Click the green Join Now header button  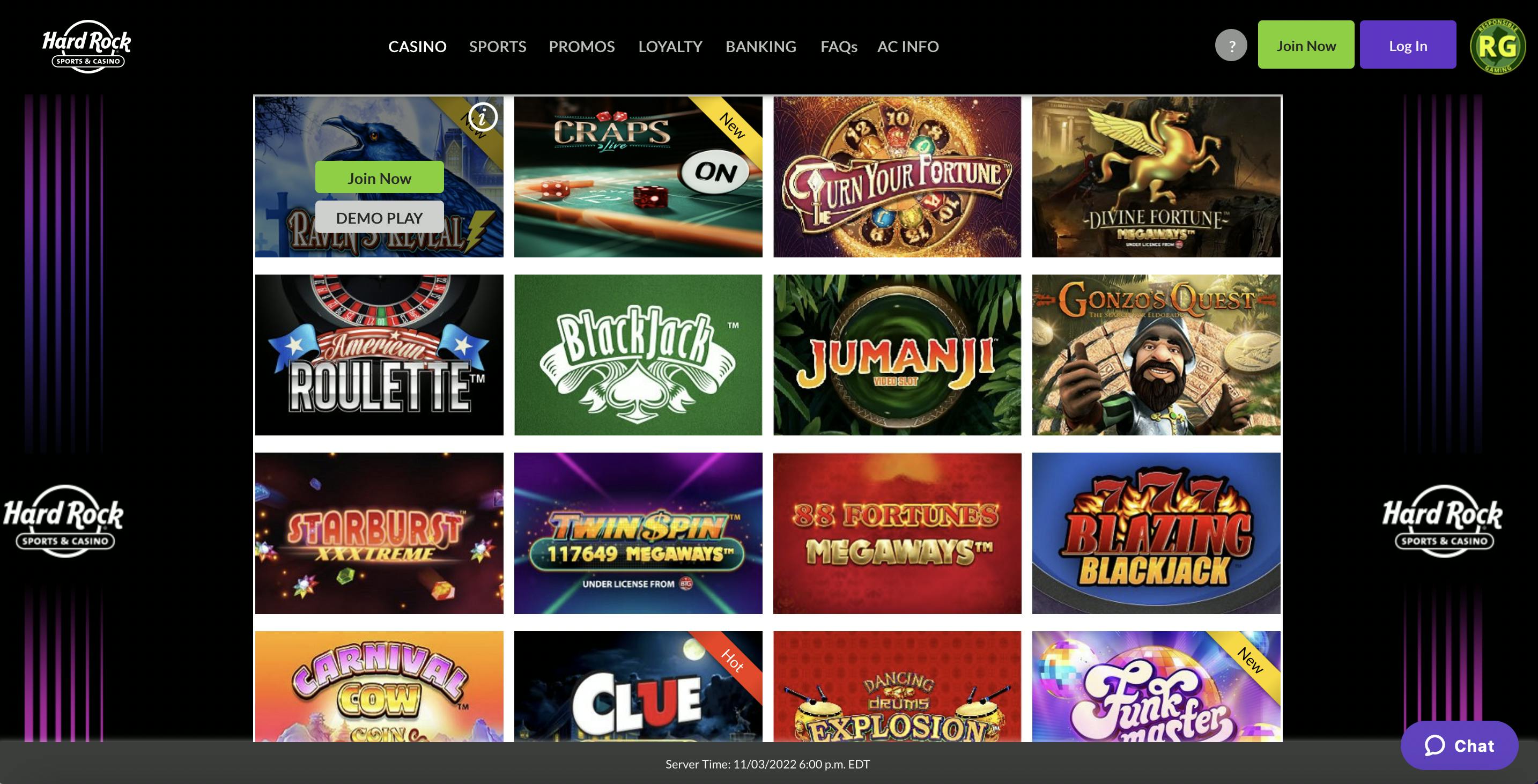tap(1306, 45)
